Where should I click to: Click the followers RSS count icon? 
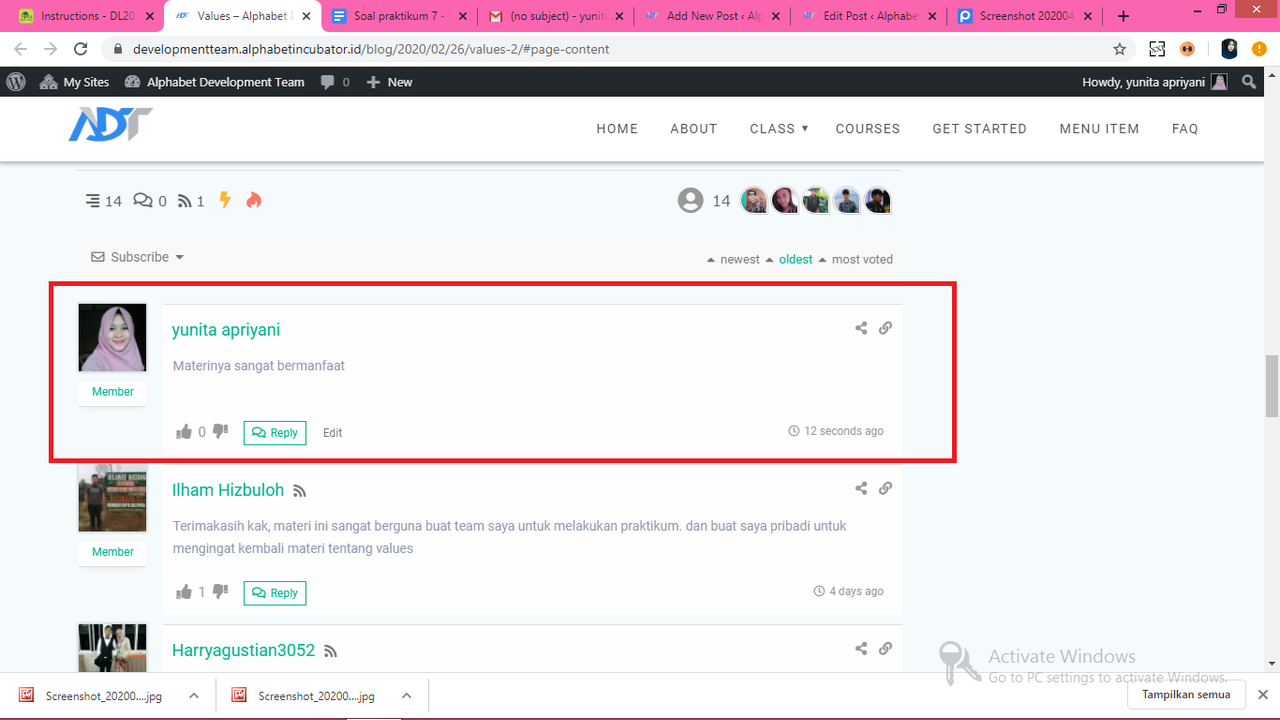coord(184,201)
